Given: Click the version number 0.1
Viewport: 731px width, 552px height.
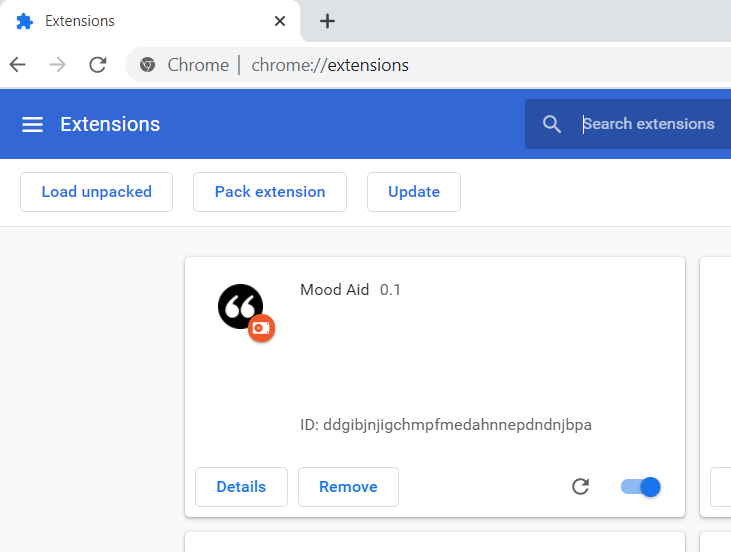Looking at the screenshot, I should 390,290.
